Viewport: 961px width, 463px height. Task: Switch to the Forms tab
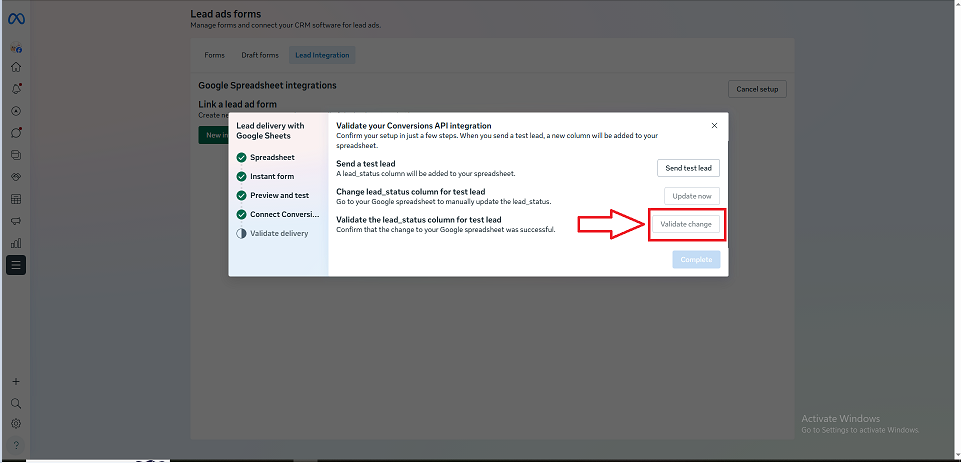214,55
